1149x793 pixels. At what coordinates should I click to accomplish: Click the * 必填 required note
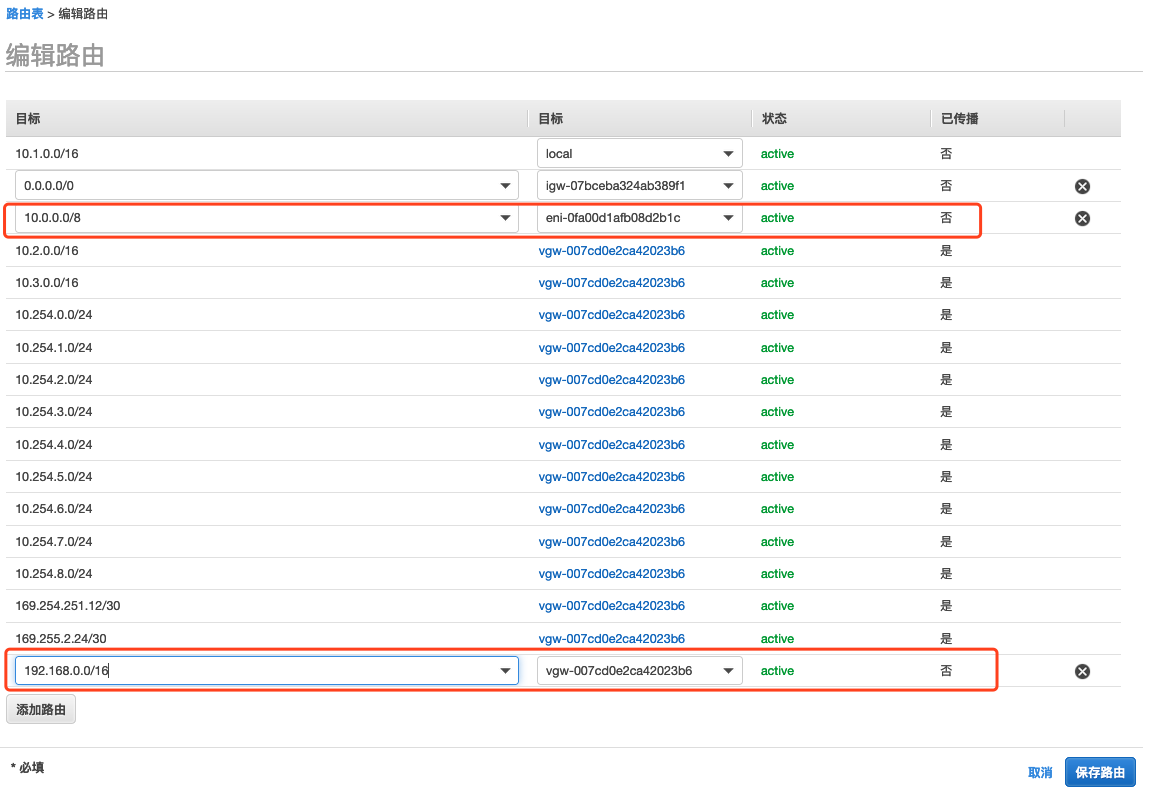pos(28,767)
